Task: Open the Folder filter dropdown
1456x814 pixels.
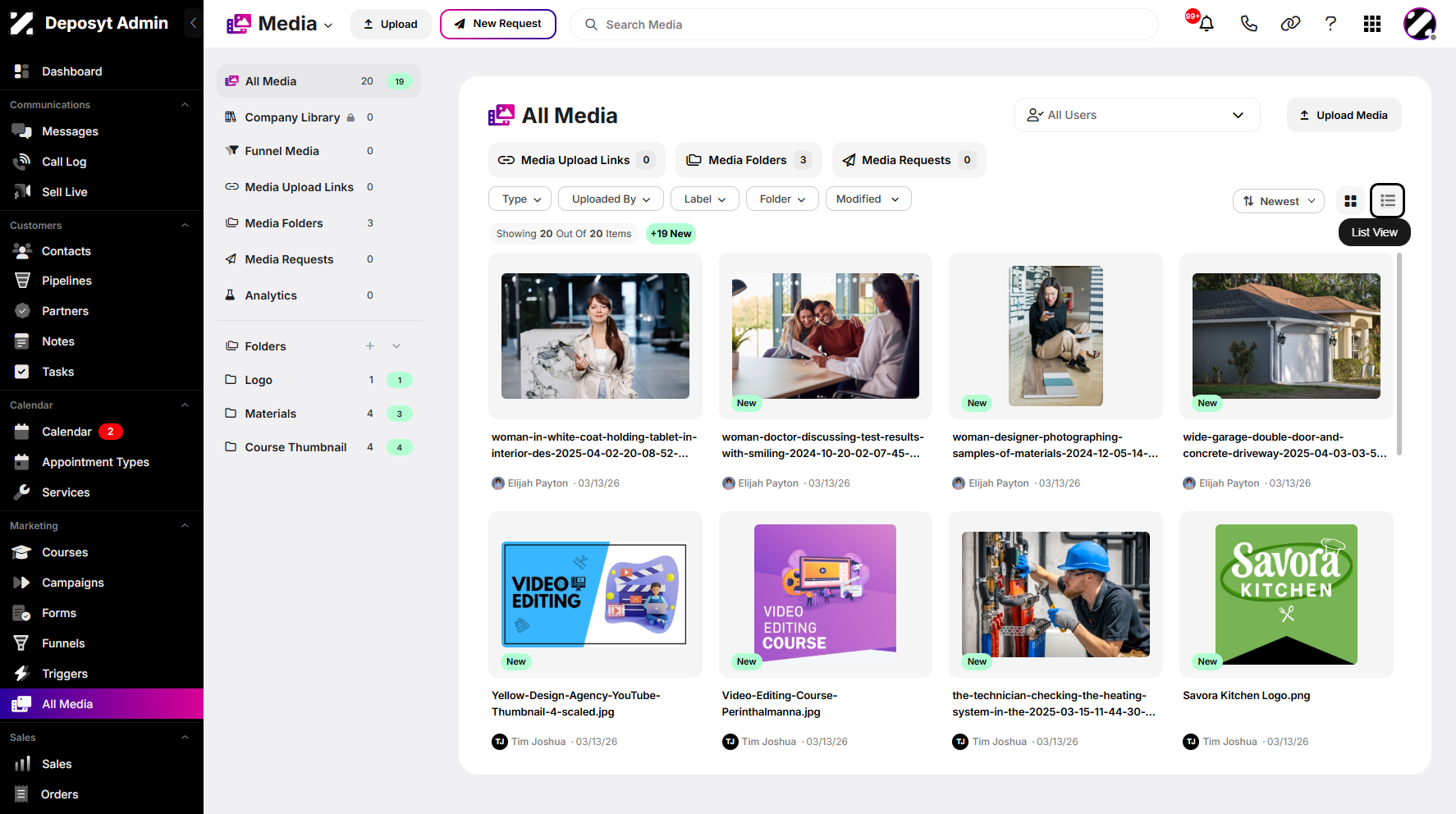Action: [782, 199]
